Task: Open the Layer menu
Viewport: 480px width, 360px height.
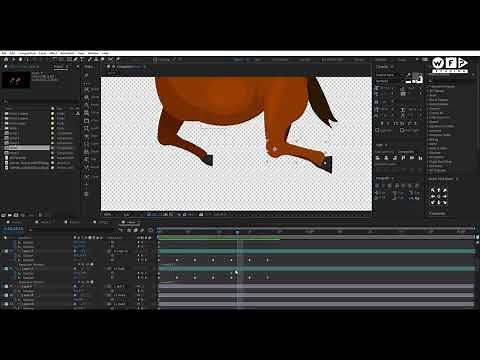Action: click(42, 53)
